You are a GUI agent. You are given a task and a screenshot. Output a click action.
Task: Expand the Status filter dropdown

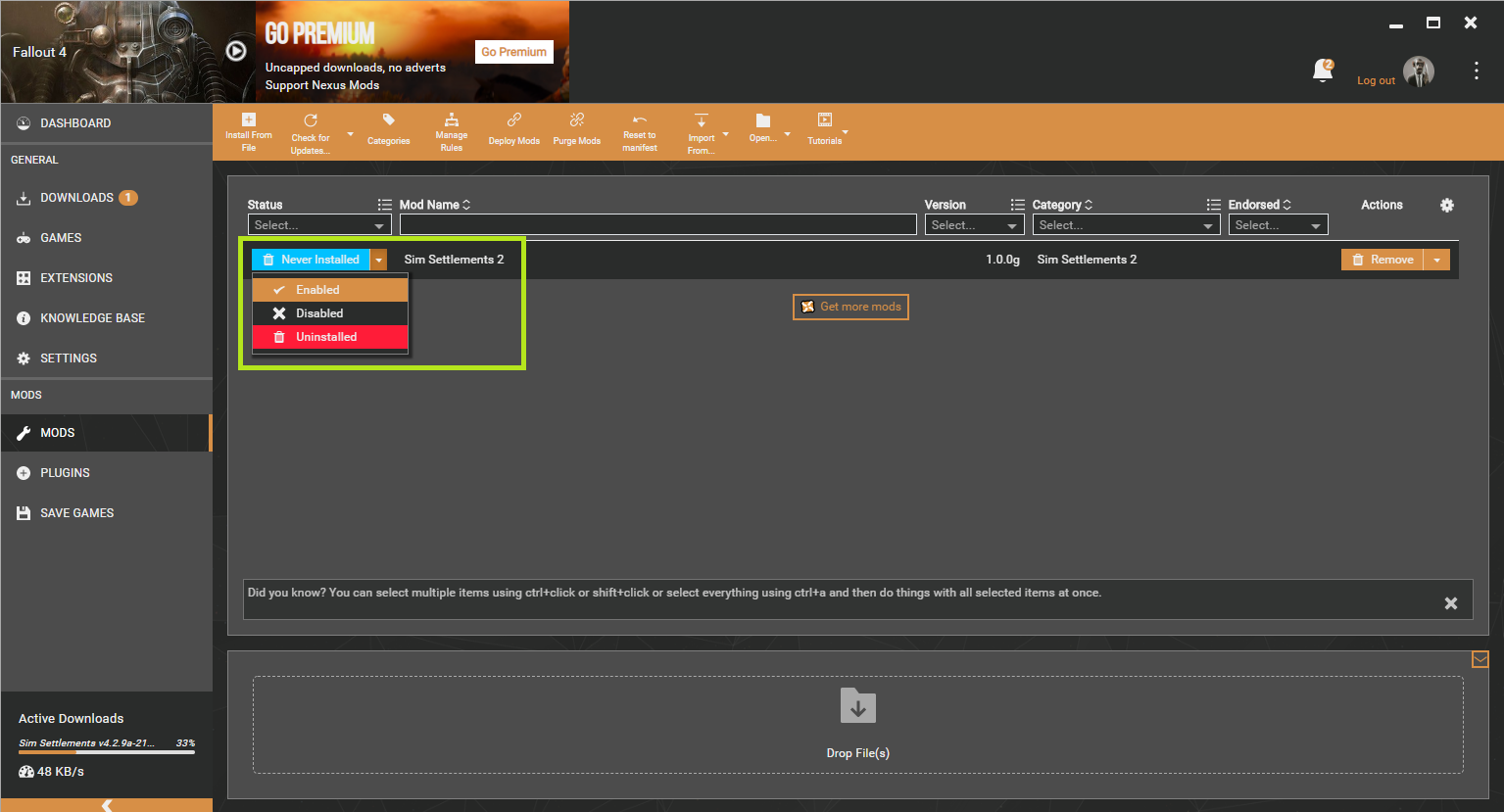319,225
